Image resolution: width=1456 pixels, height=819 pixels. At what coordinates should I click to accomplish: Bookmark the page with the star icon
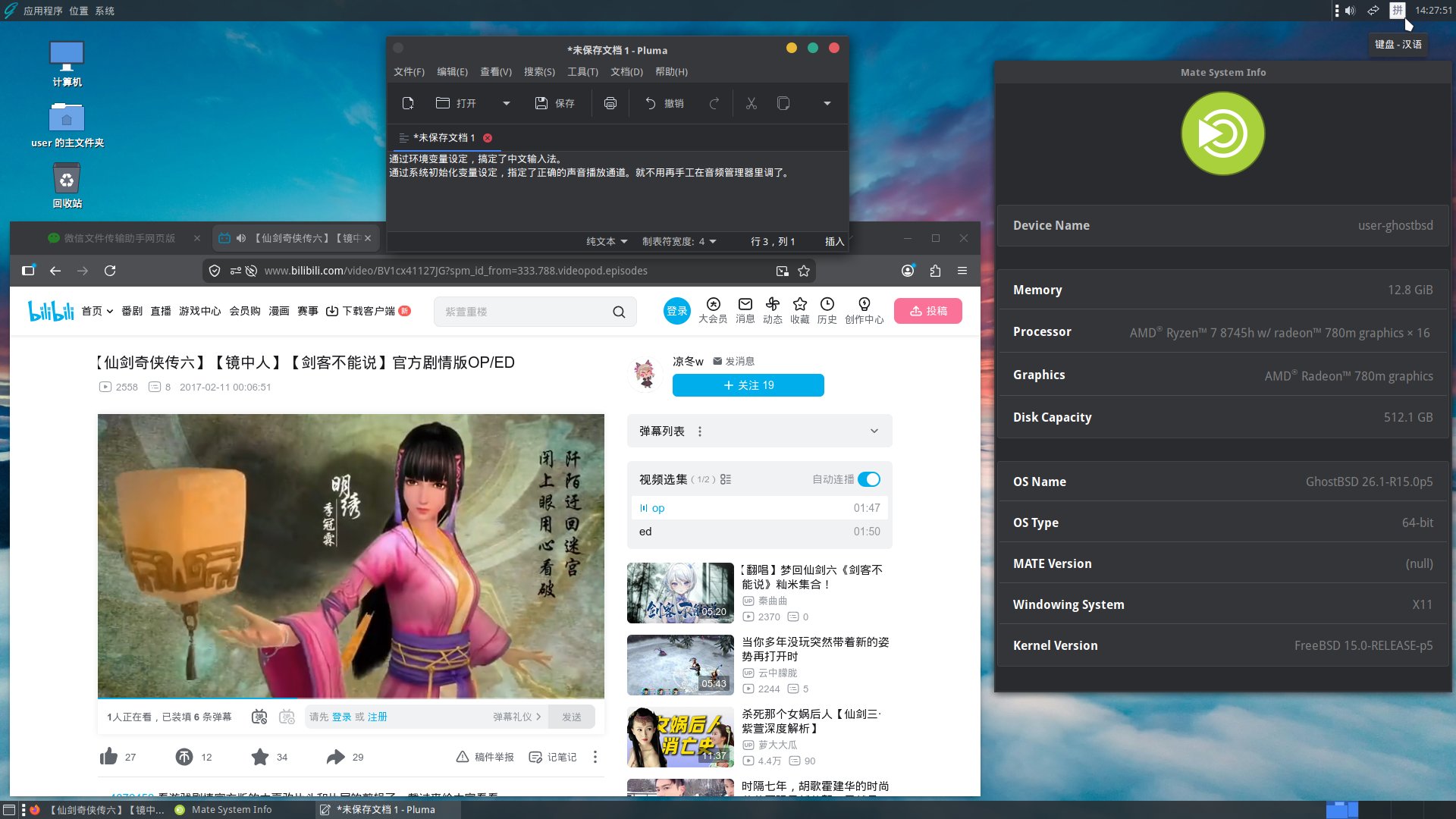pyautogui.click(x=804, y=271)
